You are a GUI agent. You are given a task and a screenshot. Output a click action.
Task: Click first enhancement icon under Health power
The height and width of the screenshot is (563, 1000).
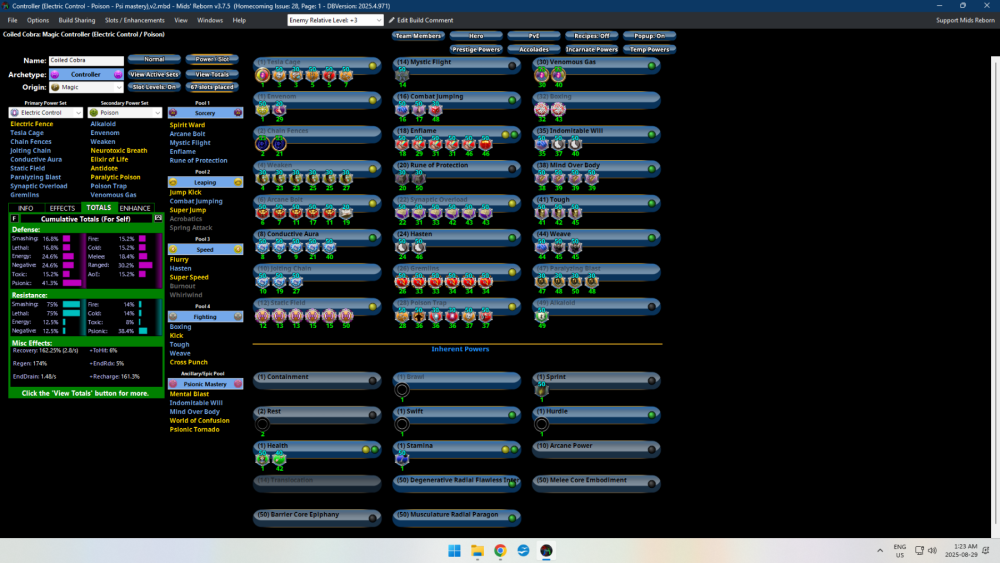click(x=263, y=458)
